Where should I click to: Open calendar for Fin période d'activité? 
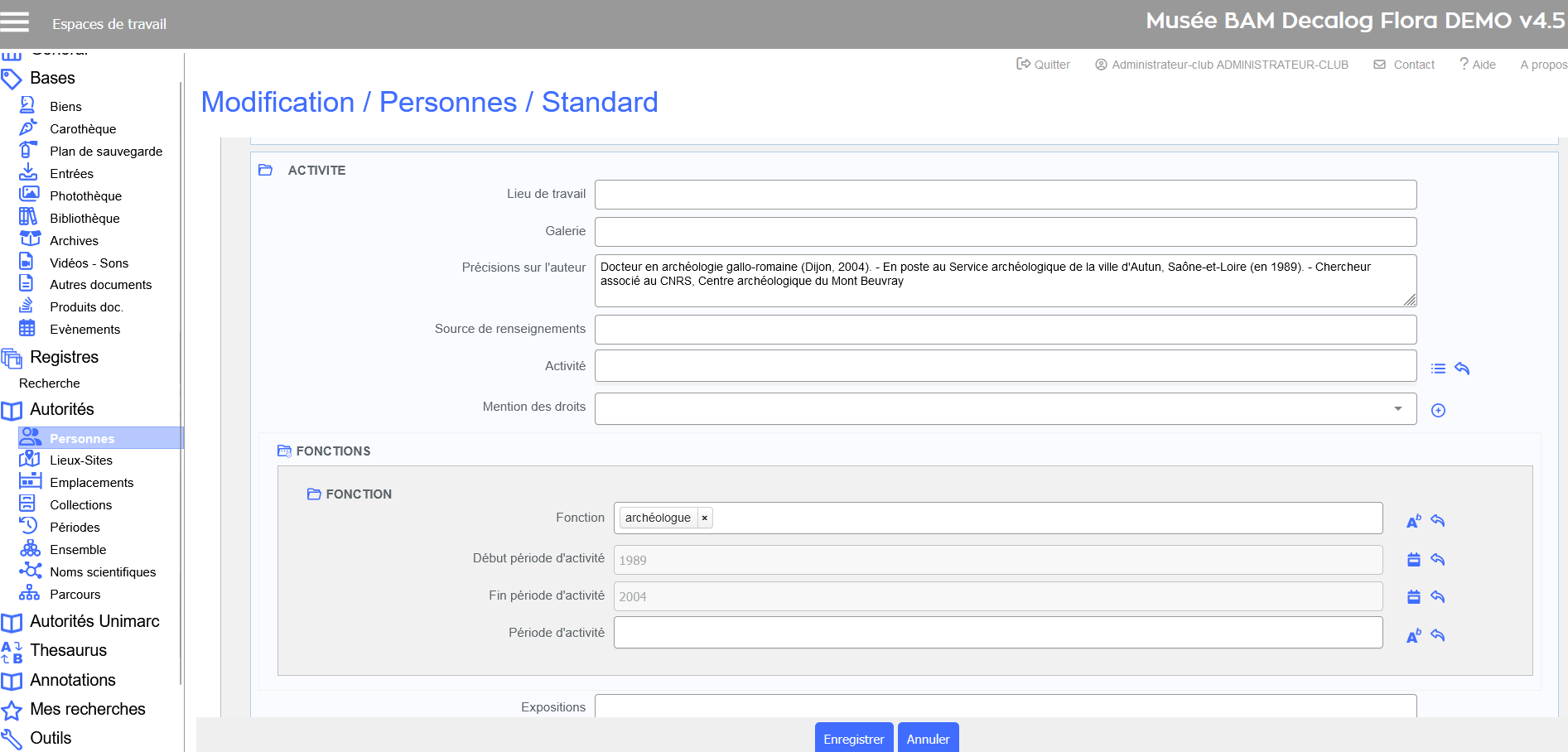click(1414, 597)
